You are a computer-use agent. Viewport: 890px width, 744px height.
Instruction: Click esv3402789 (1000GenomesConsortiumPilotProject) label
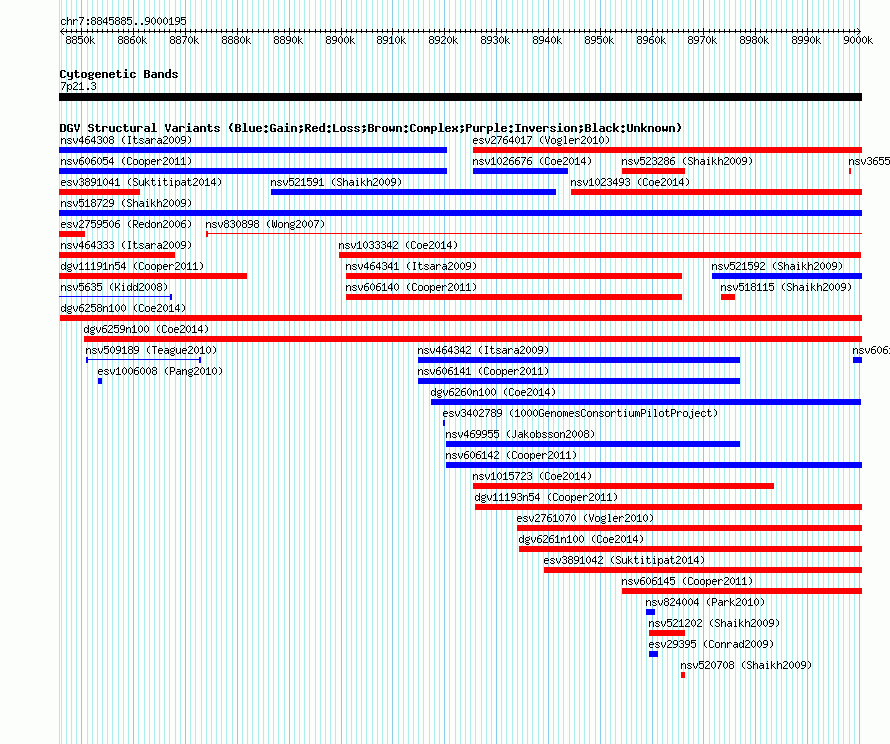(x=580, y=413)
